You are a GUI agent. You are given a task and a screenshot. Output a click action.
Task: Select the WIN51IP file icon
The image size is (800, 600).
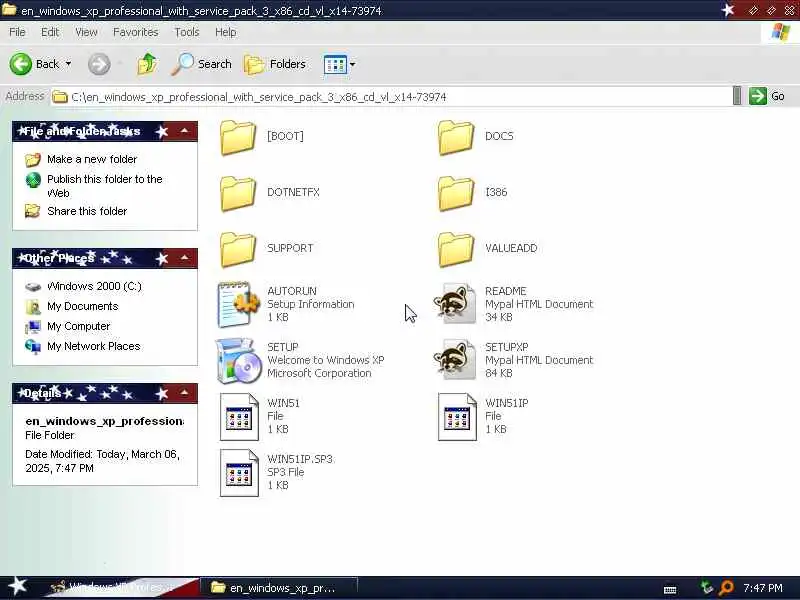[x=457, y=417]
